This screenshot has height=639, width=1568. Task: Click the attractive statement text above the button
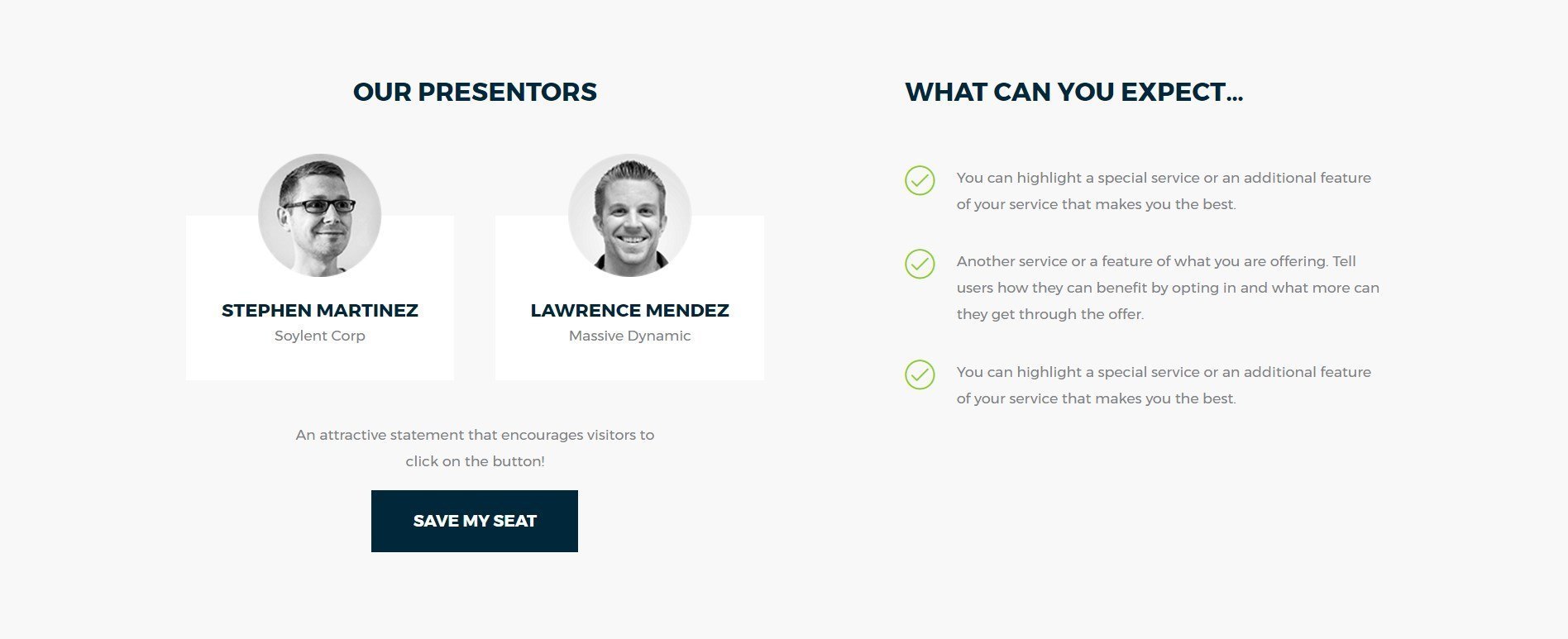(x=475, y=447)
